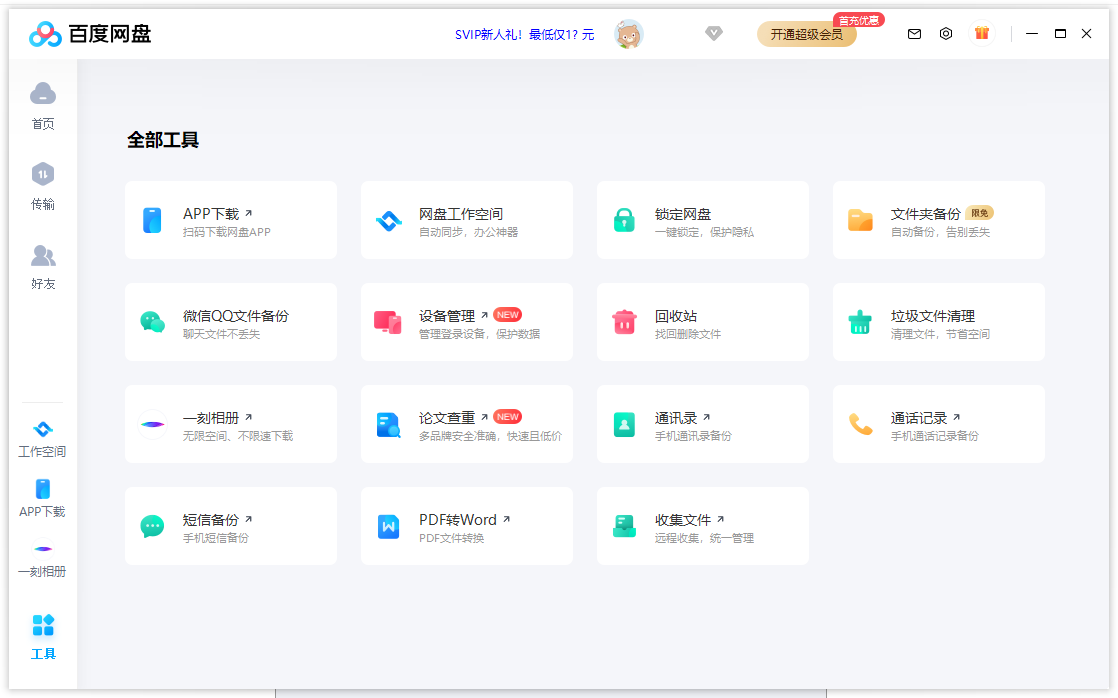The image size is (1118, 698).
Task: Open the settings hexagon icon
Action: pyautogui.click(x=945, y=34)
